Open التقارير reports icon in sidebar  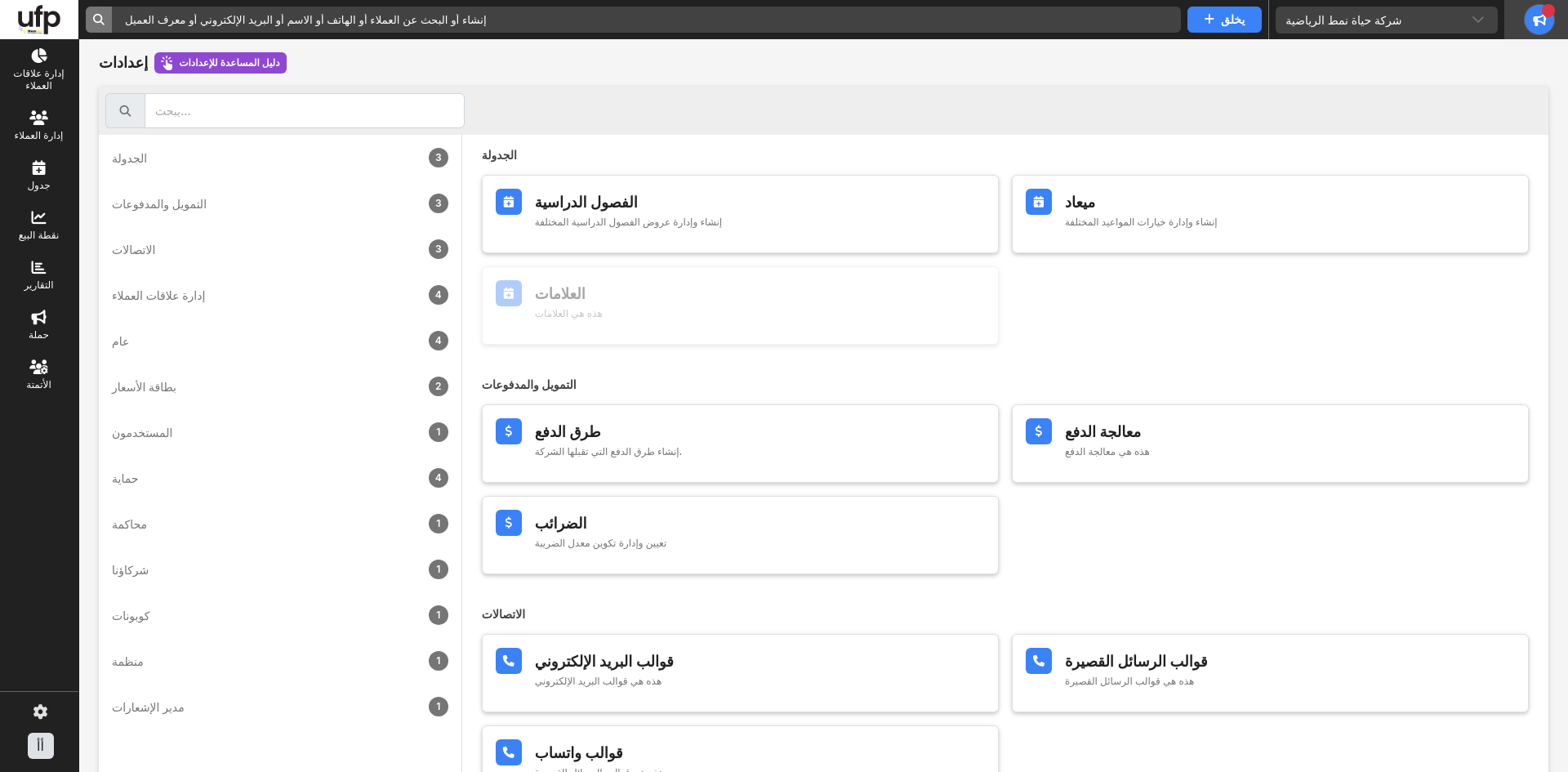pyautogui.click(x=38, y=268)
